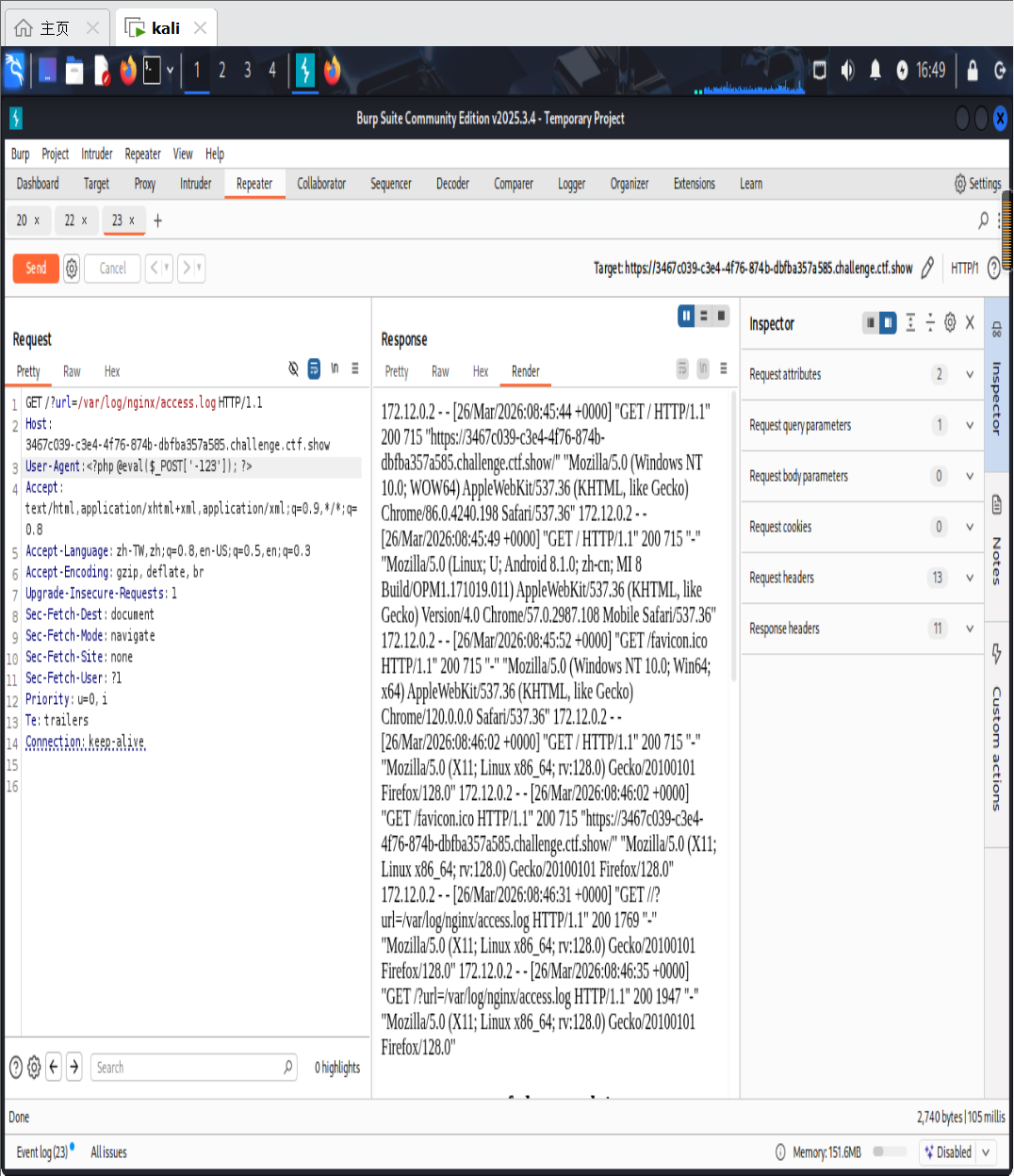This screenshot has height=1176, width=1014.
Task: Click the Repeater search magnifier icon
Action: point(983,220)
